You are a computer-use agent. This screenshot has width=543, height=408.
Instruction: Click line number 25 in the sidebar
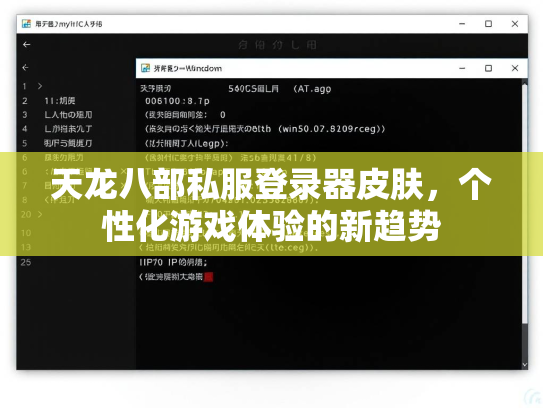[x=26, y=263]
